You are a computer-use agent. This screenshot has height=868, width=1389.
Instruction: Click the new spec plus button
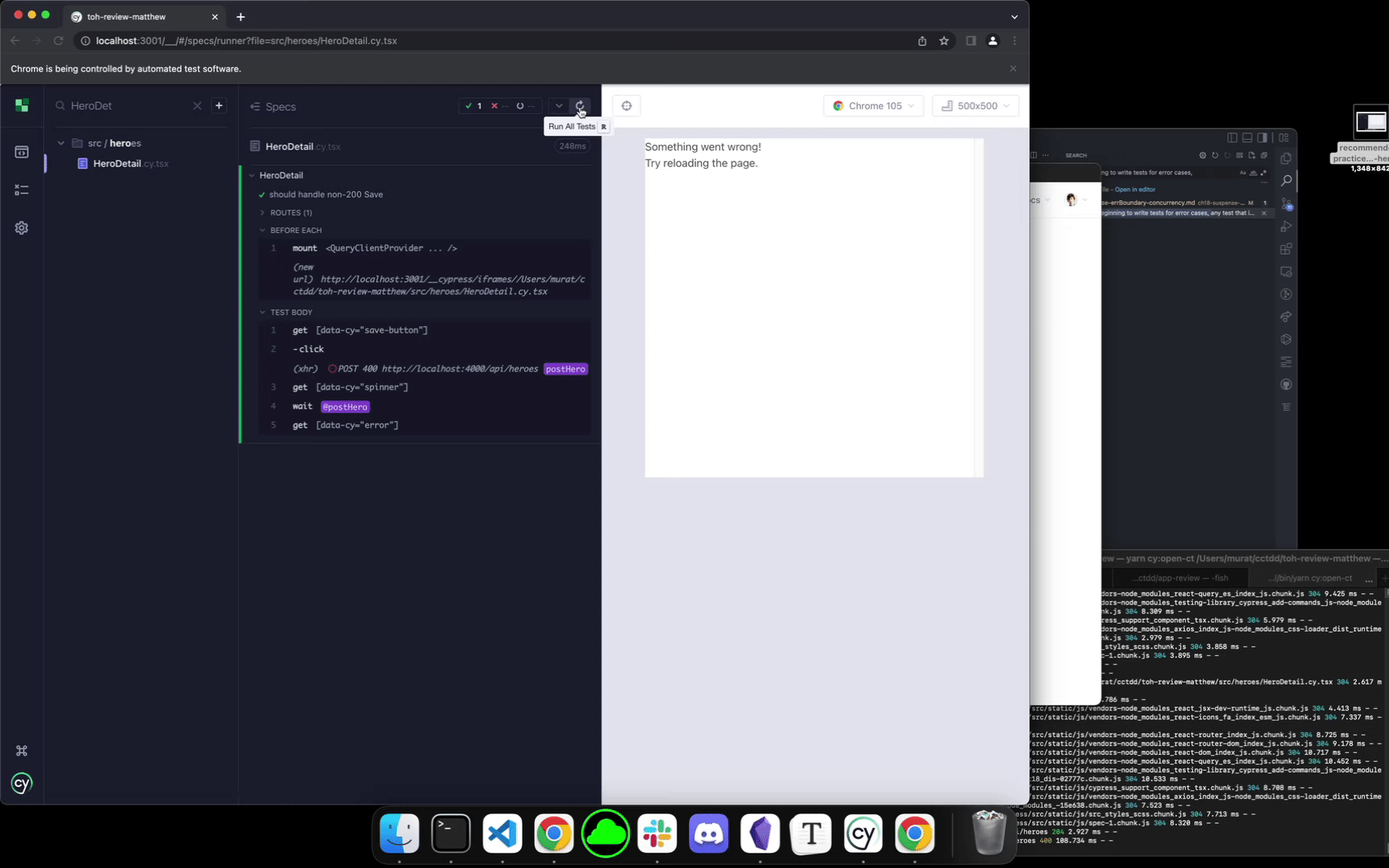[219, 105]
